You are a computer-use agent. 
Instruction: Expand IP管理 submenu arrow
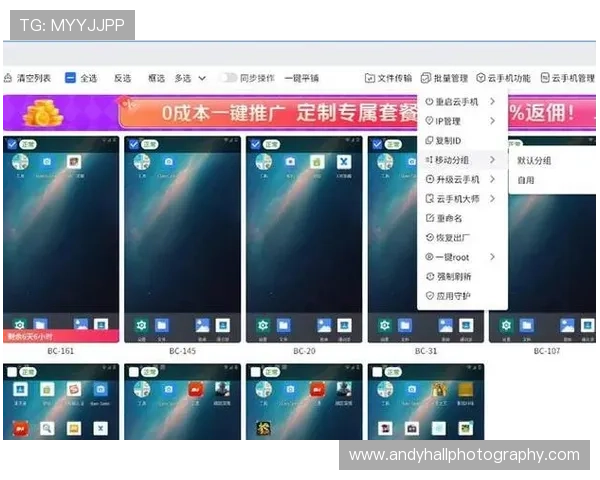492,121
